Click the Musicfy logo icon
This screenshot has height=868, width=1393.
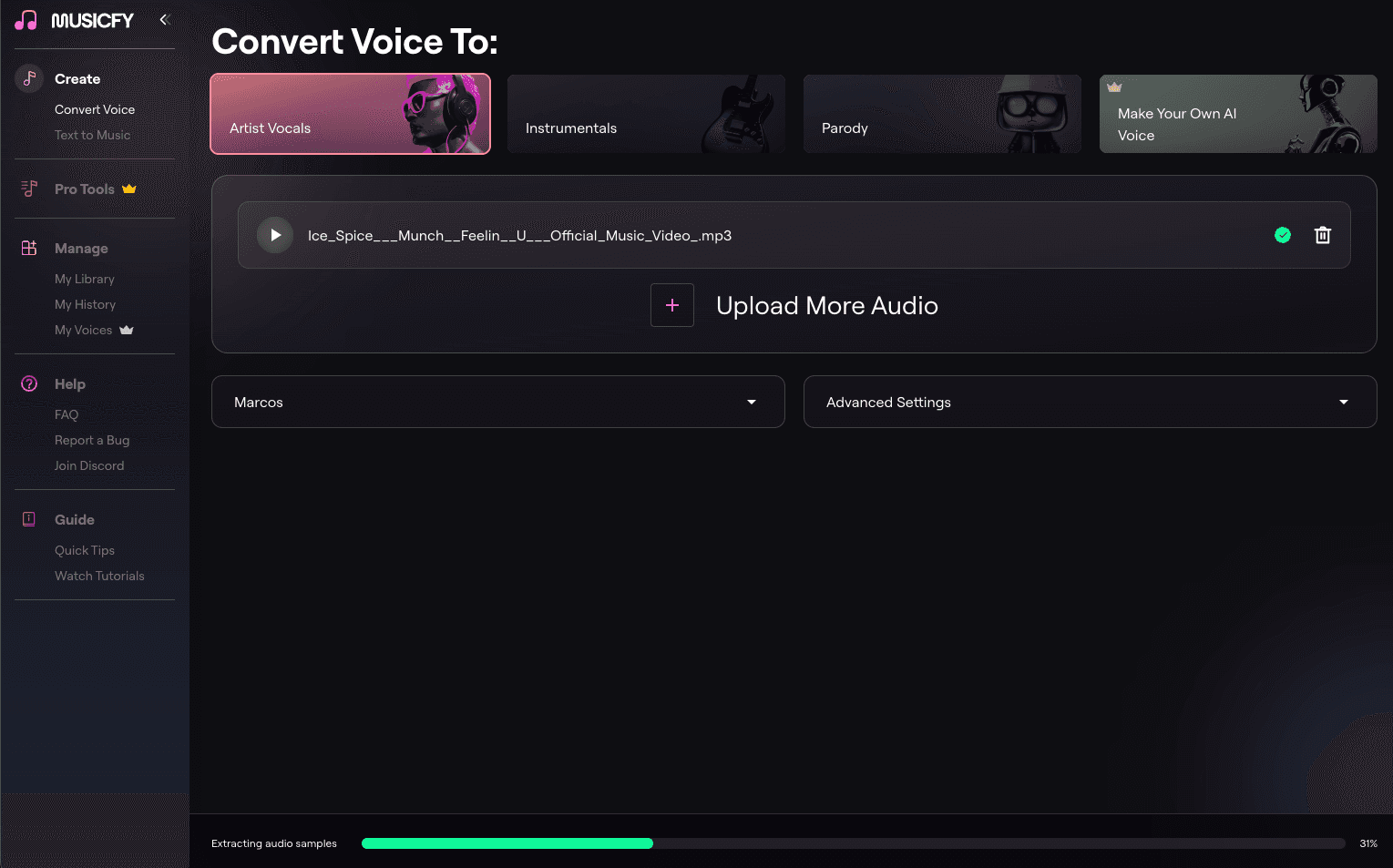click(x=26, y=19)
